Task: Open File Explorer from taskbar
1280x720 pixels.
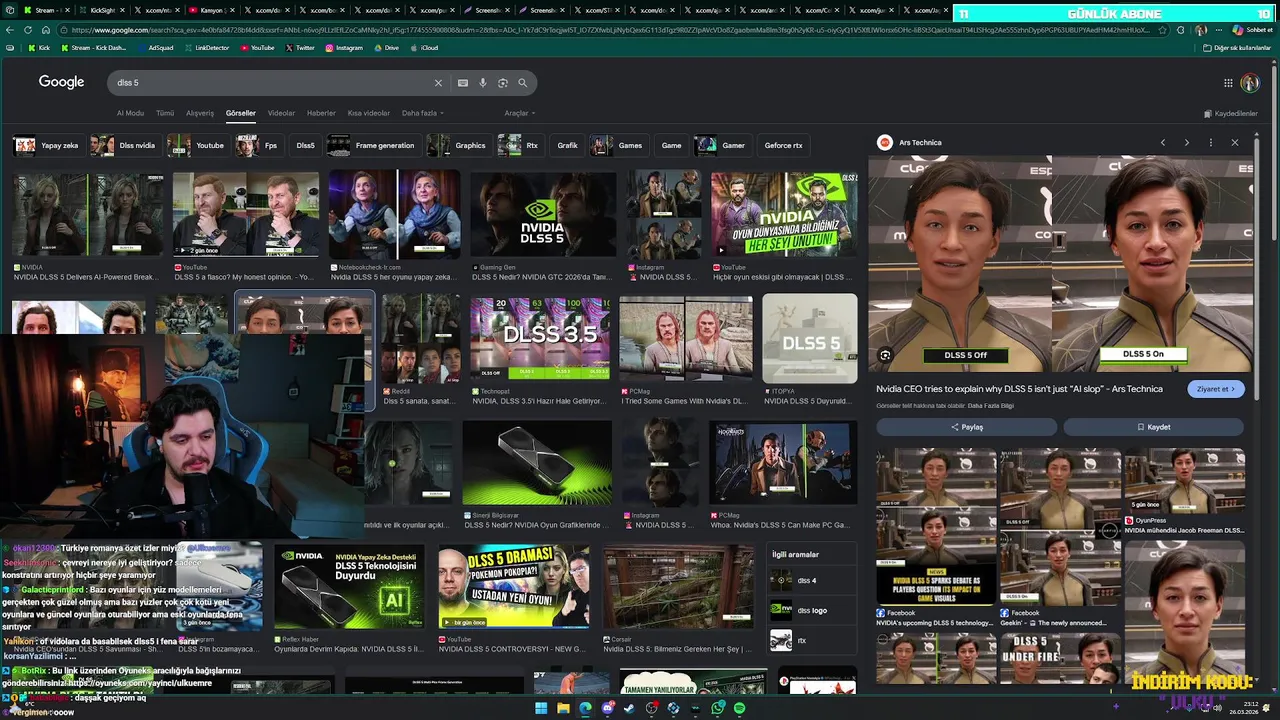Action: point(563,708)
